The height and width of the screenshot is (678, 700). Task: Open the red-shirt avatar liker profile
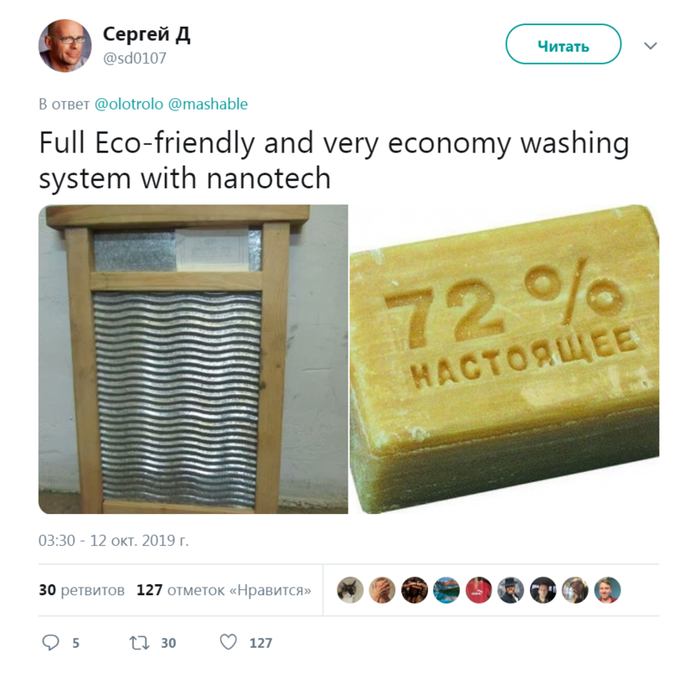click(x=479, y=590)
